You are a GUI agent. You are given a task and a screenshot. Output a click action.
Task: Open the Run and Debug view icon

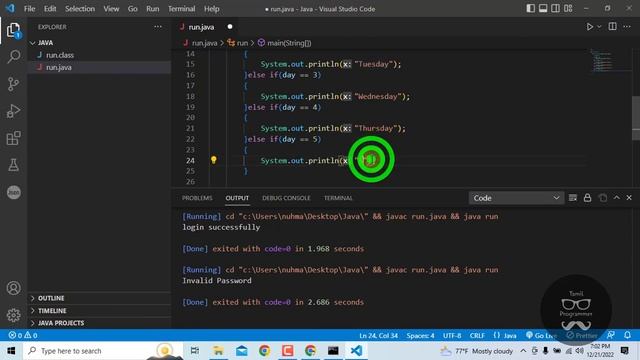point(13,111)
